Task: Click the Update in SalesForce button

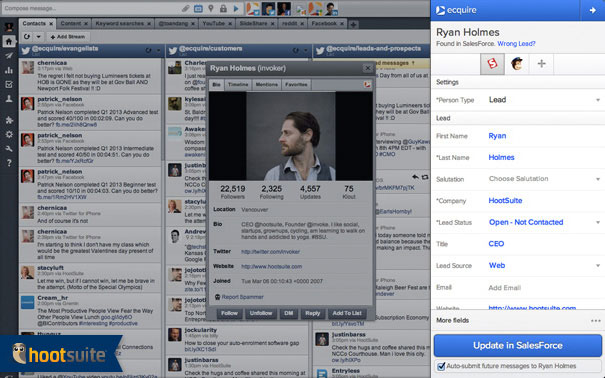Action: coord(517,346)
